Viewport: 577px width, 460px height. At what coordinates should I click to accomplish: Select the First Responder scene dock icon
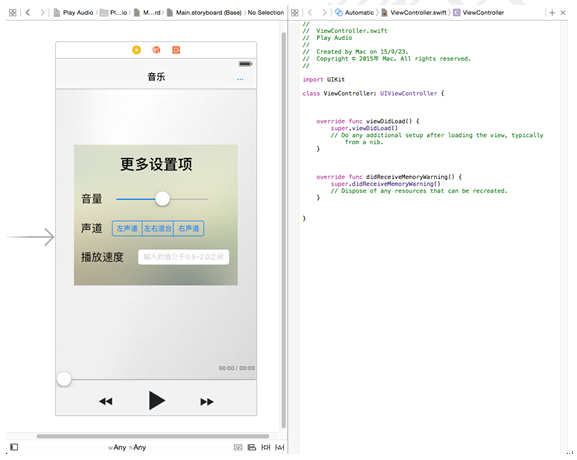pyautogui.click(x=156, y=50)
